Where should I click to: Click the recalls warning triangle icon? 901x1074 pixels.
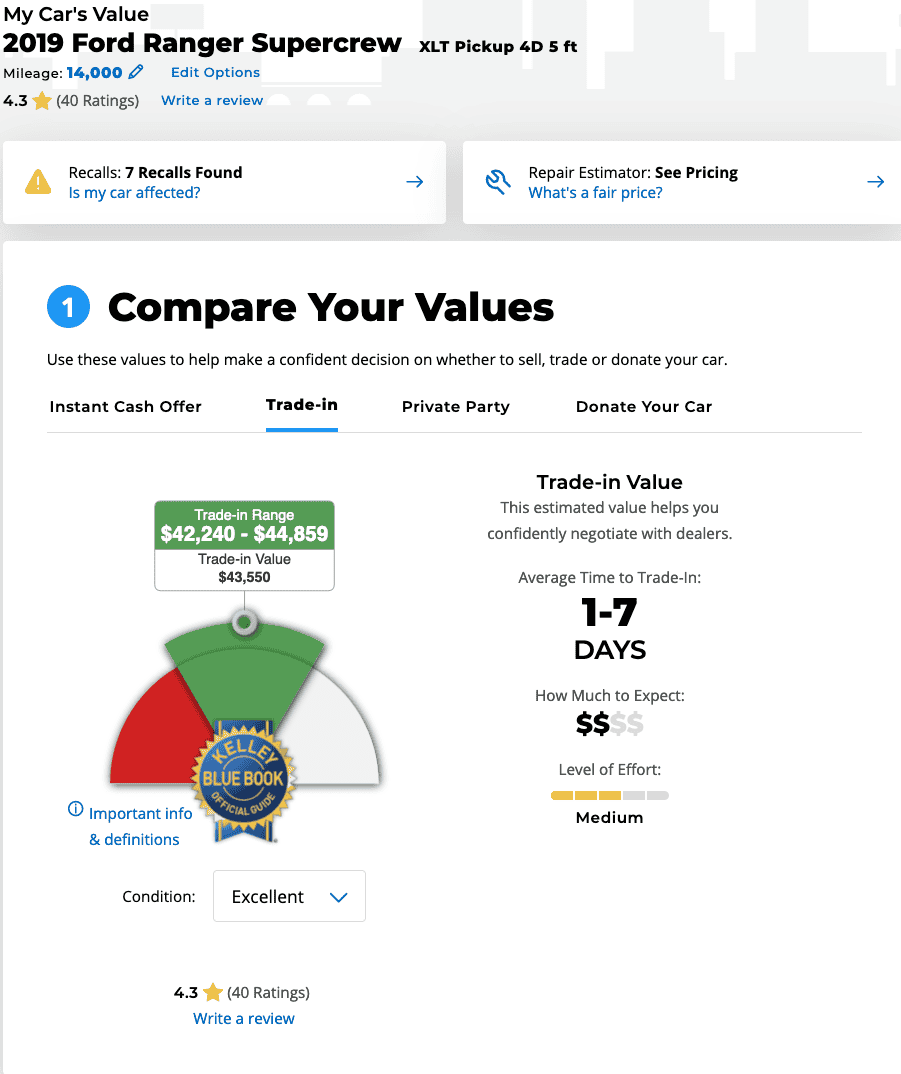pos(38,182)
